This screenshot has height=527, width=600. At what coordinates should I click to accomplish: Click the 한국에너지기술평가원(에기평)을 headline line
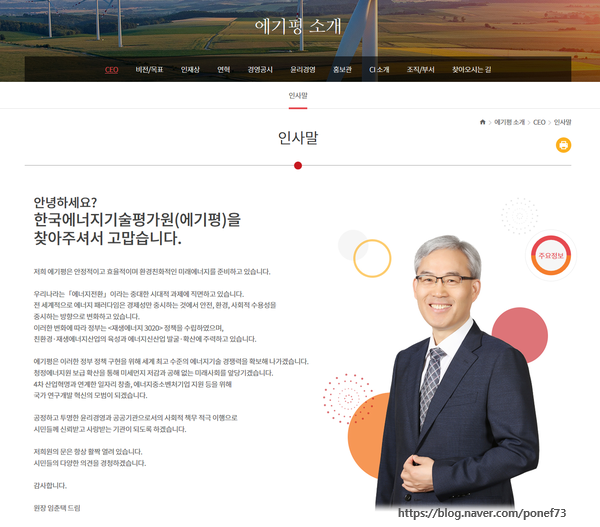coord(137,220)
